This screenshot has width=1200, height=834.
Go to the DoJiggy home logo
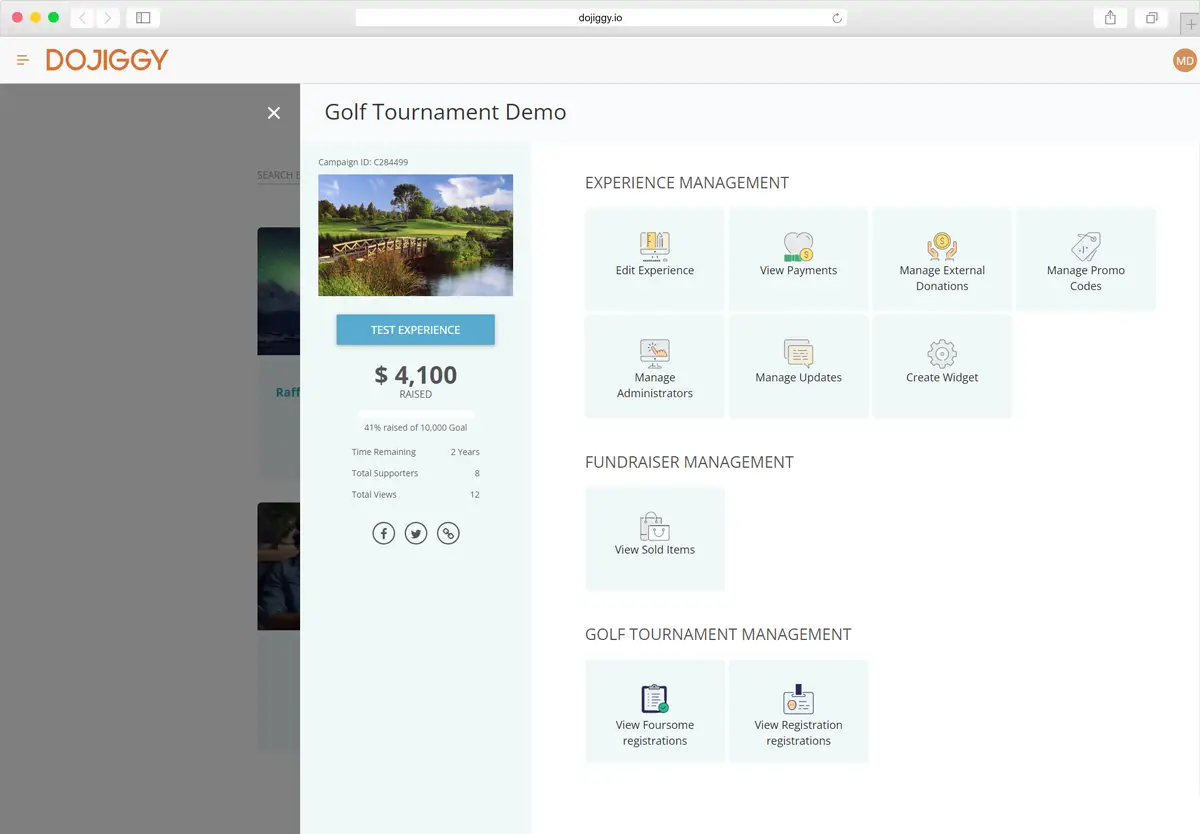tap(106, 59)
